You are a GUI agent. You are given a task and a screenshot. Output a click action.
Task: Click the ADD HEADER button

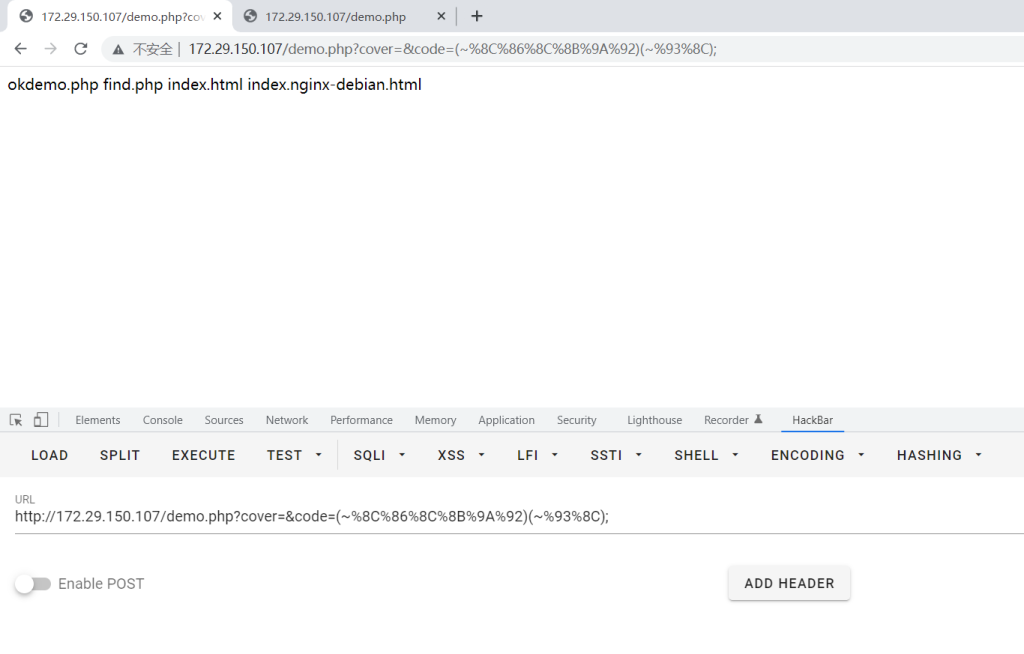789,583
